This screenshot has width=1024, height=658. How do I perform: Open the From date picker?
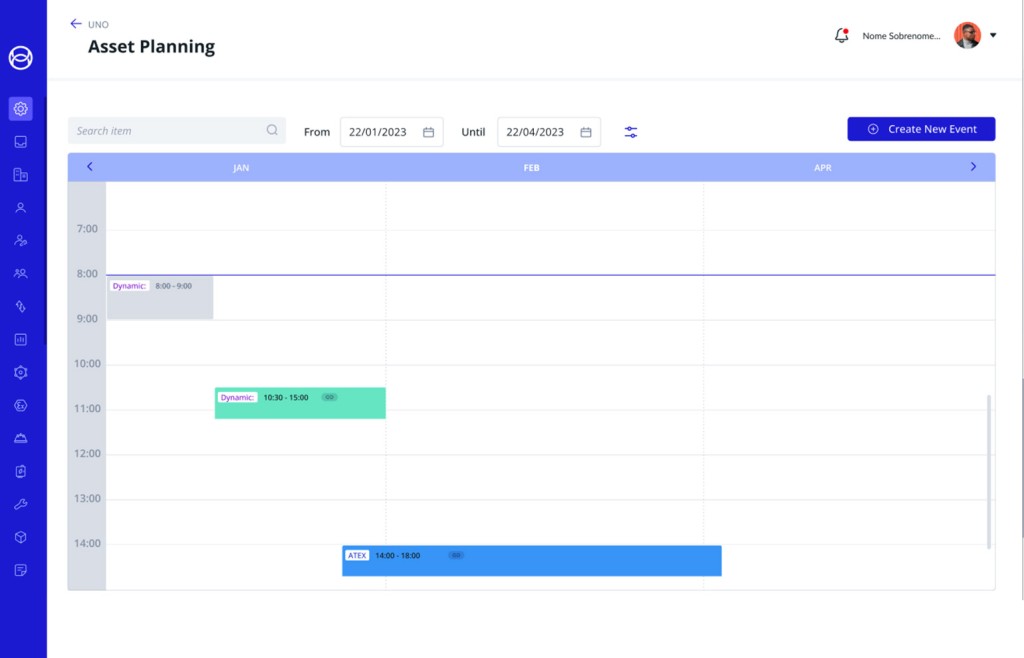click(x=391, y=132)
